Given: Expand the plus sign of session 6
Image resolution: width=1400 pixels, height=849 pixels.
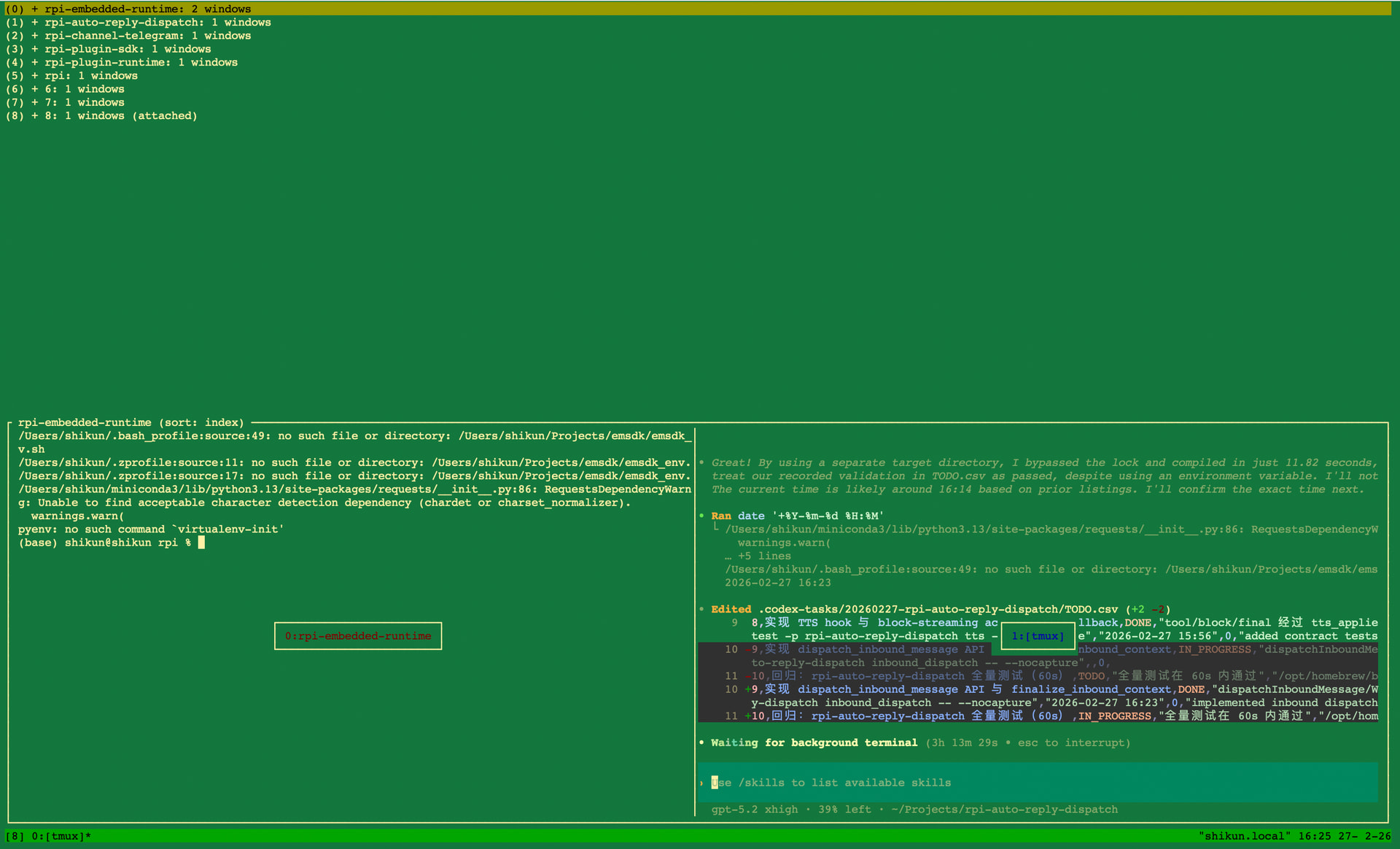Looking at the screenshot, I should pyautogui.click(x=34, y=89).
